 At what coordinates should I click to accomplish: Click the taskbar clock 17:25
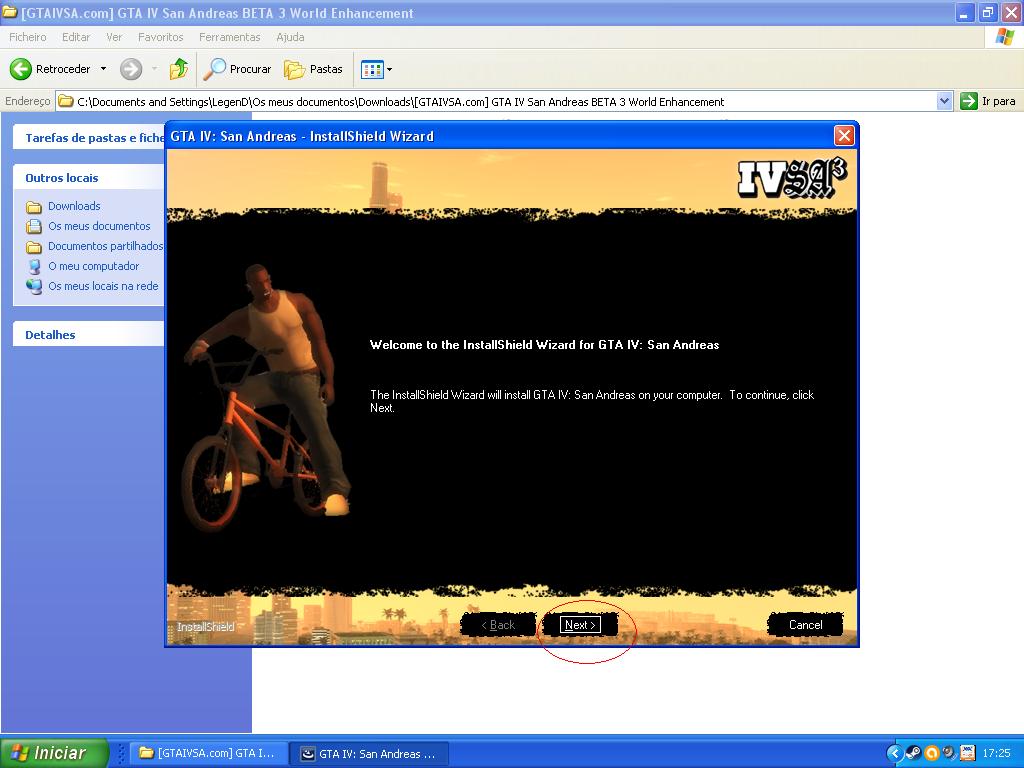[x=997, y=753]
